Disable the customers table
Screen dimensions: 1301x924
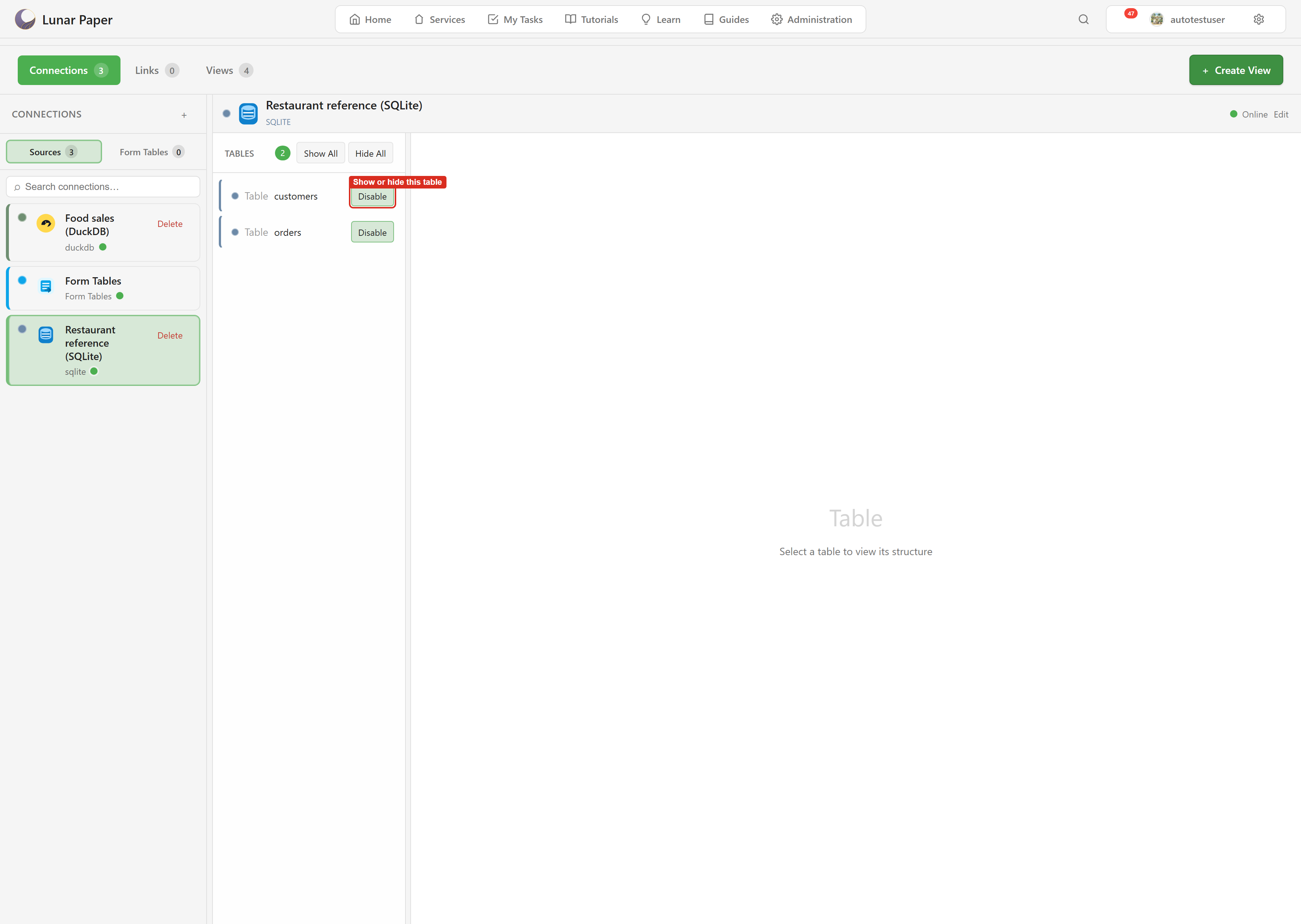tap(372, 196)
